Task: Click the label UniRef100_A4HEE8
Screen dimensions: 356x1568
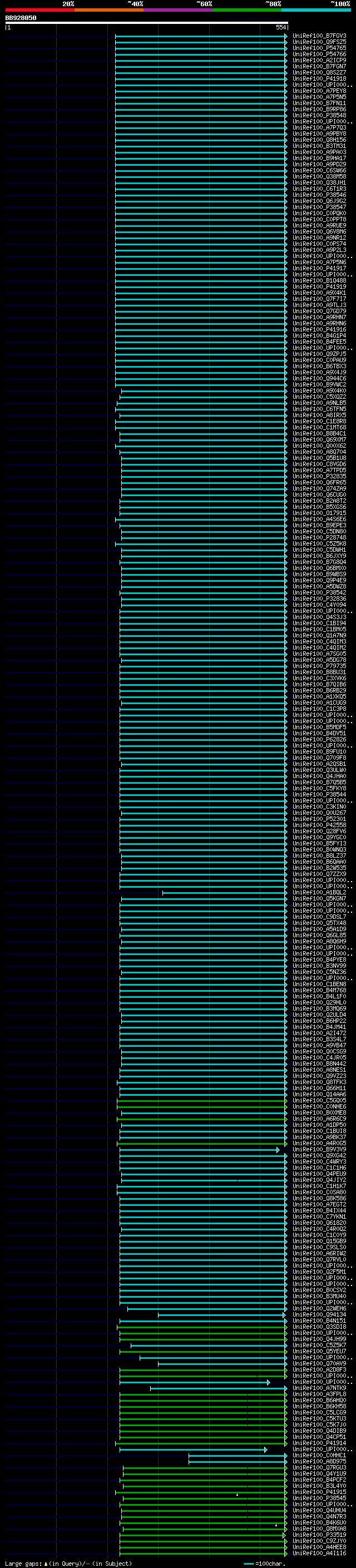Action: 319,1547
